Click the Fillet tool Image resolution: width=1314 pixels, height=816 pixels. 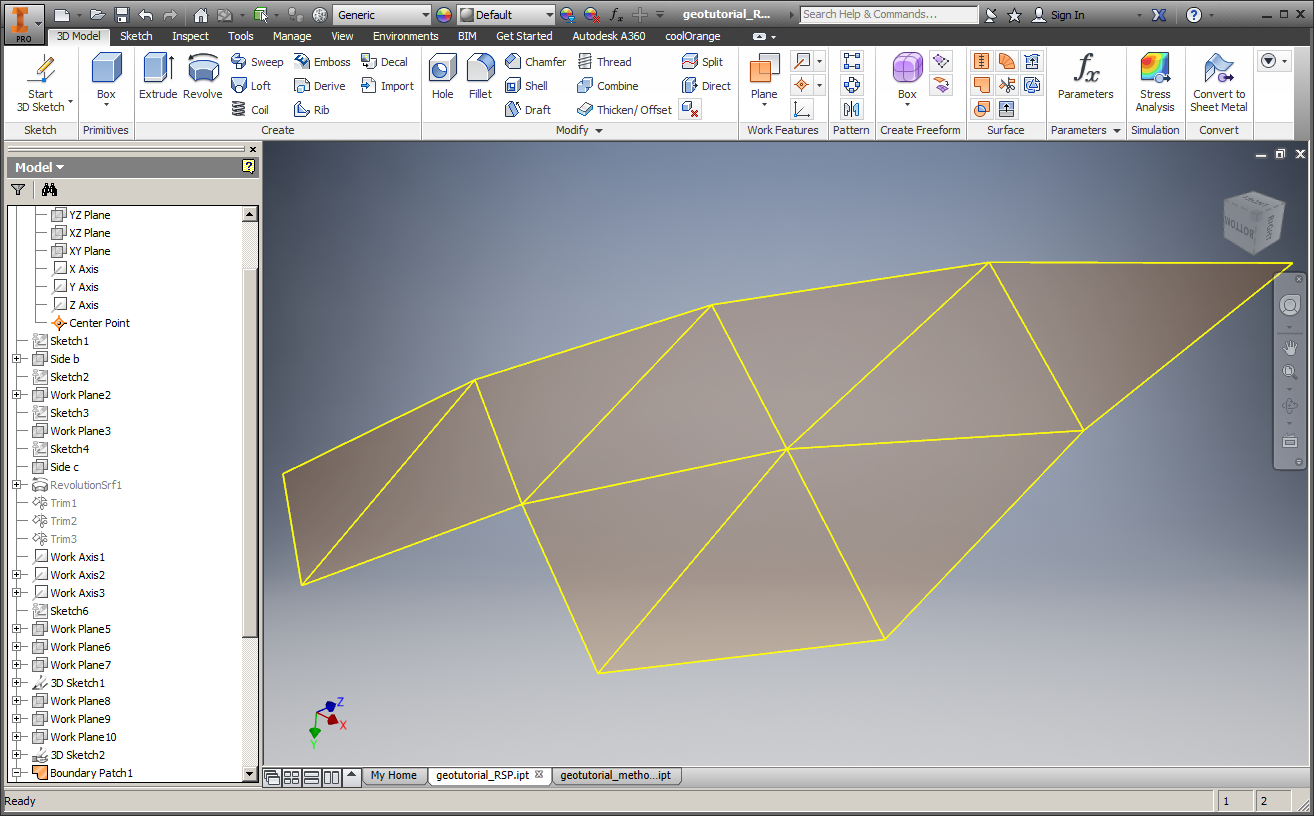480,77
